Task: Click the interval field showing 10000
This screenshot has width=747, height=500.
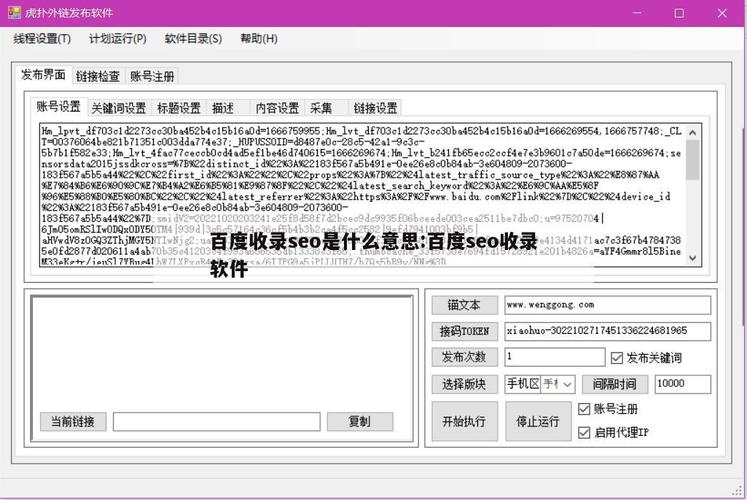Action: coord(683,384)
